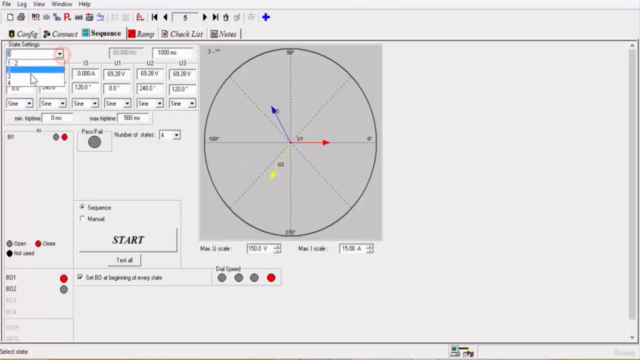Click the New document toolbar icon
The height and width of the screenshot is (360, 640).
(10, 17)
